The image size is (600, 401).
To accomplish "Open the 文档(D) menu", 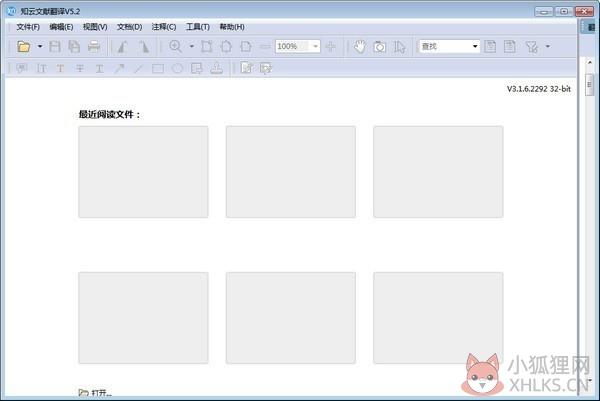I will [129, 27].
